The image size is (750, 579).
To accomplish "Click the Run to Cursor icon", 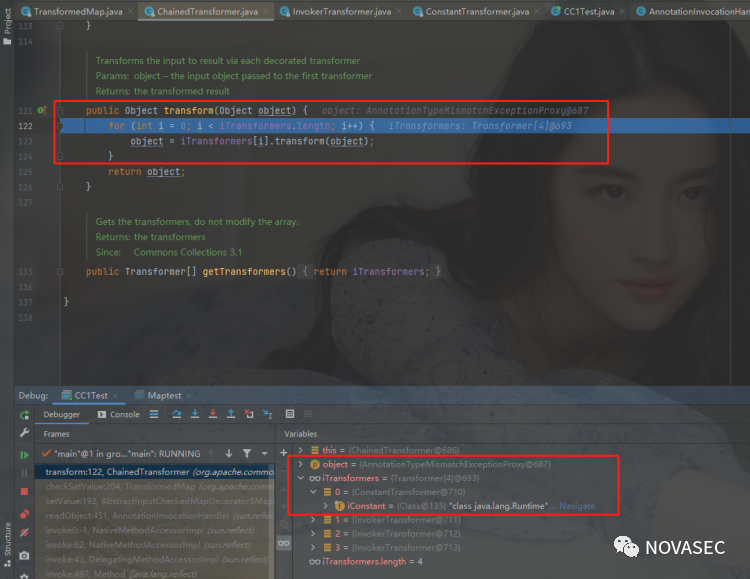I will click(267, 414).
